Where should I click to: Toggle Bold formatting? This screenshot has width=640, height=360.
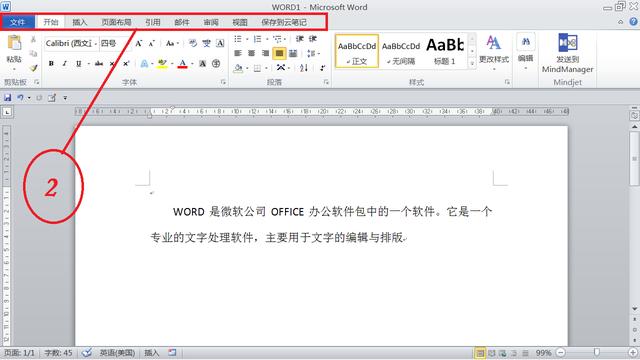[x=51, y=64]
